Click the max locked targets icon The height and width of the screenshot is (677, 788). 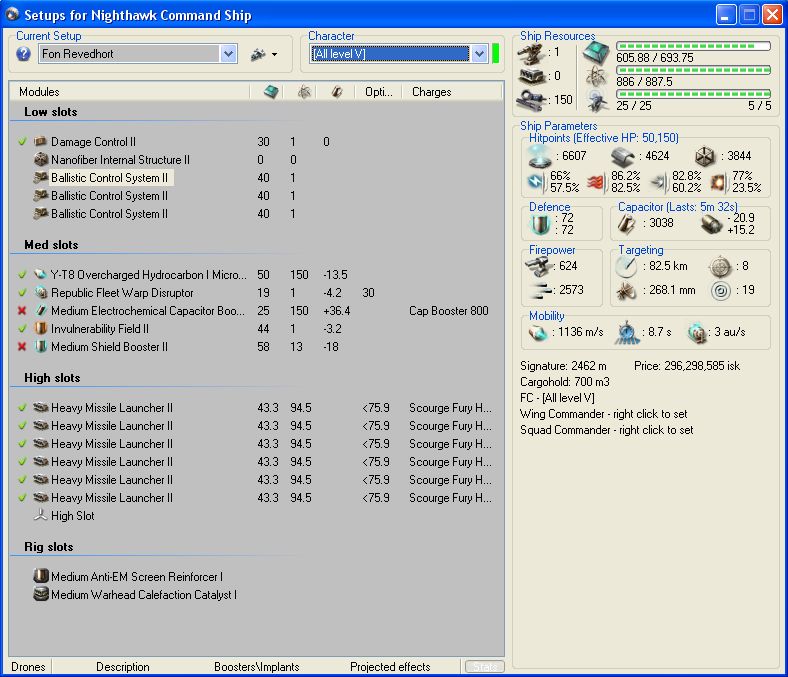(x=720, y=266)
